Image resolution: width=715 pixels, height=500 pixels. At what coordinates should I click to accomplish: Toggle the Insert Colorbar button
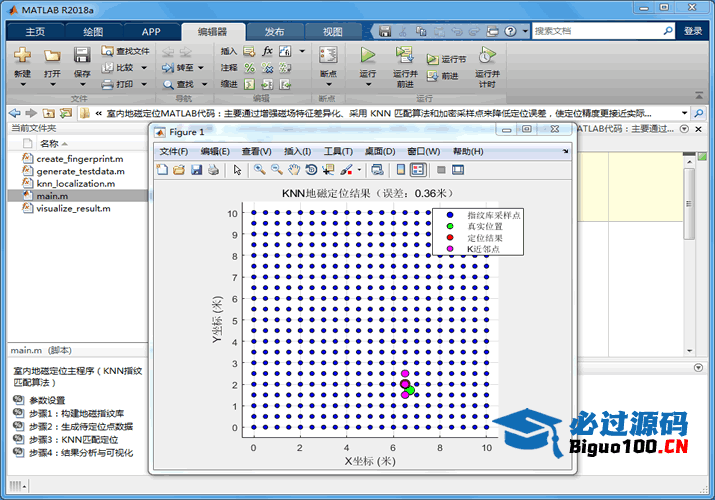pos(401,170)
